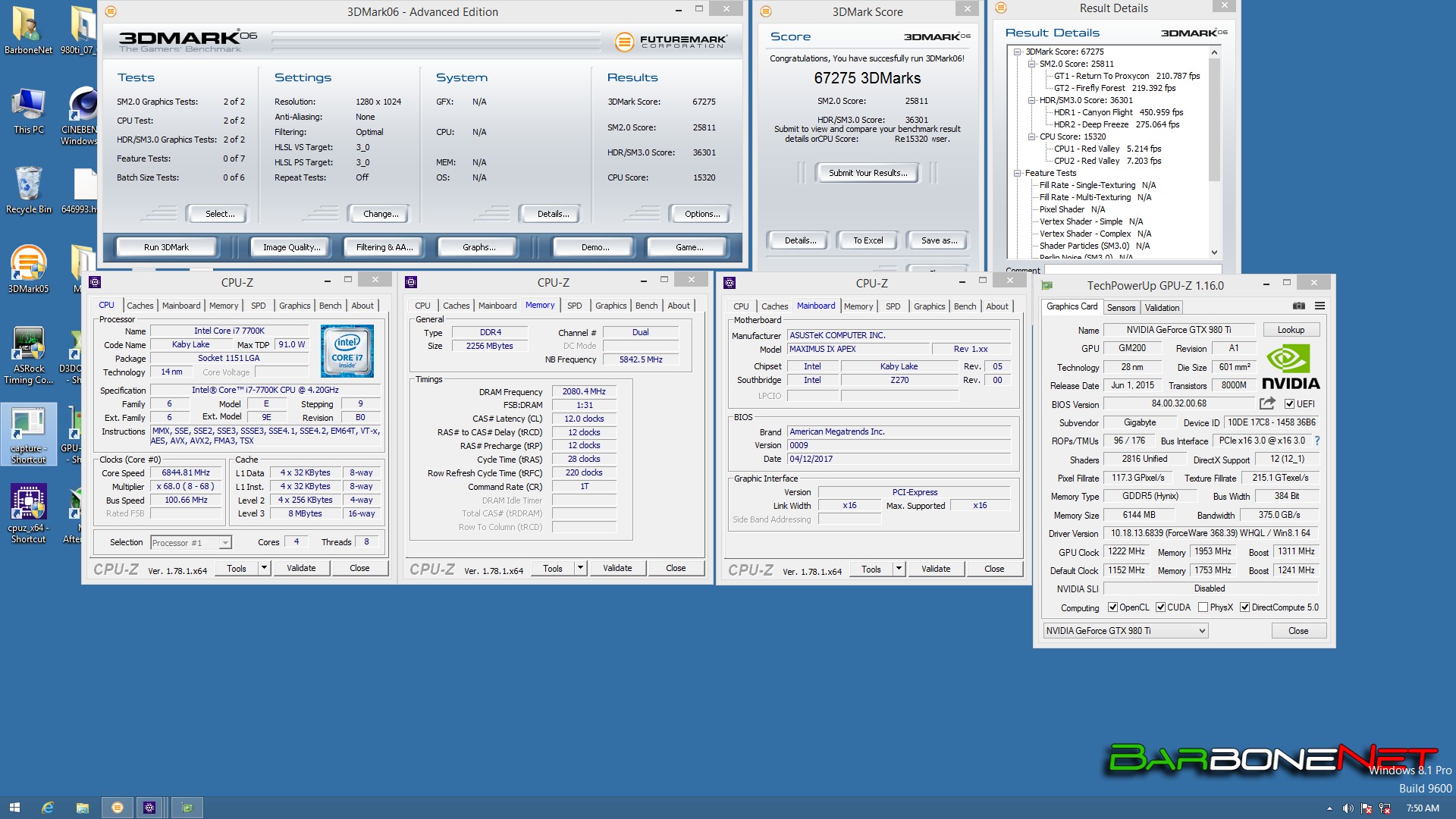
Task: Select the ASRock Timing Configurator desktop icon
Action: (29, 356)
